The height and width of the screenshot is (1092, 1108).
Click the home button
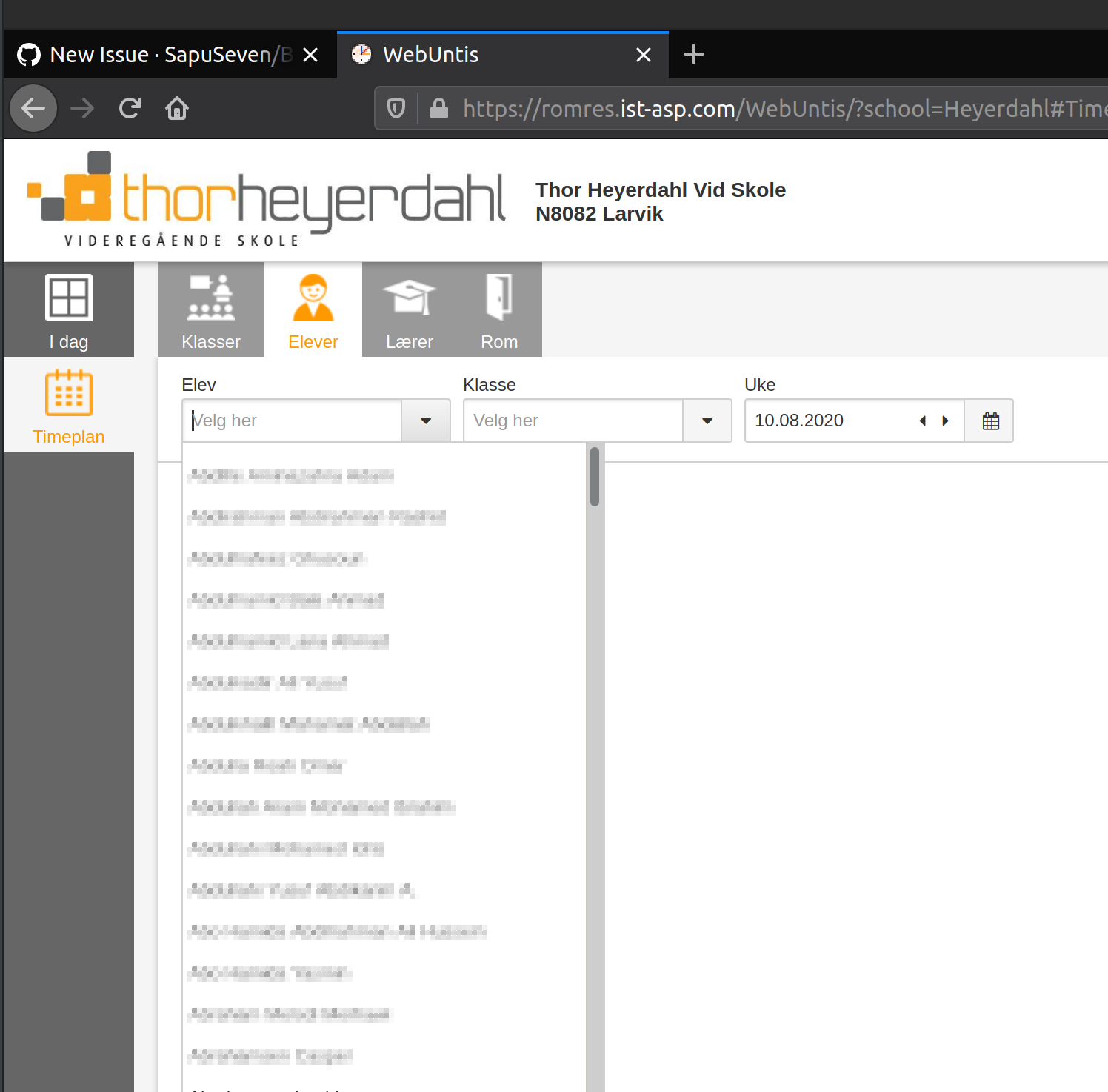[x=177, y=108]
